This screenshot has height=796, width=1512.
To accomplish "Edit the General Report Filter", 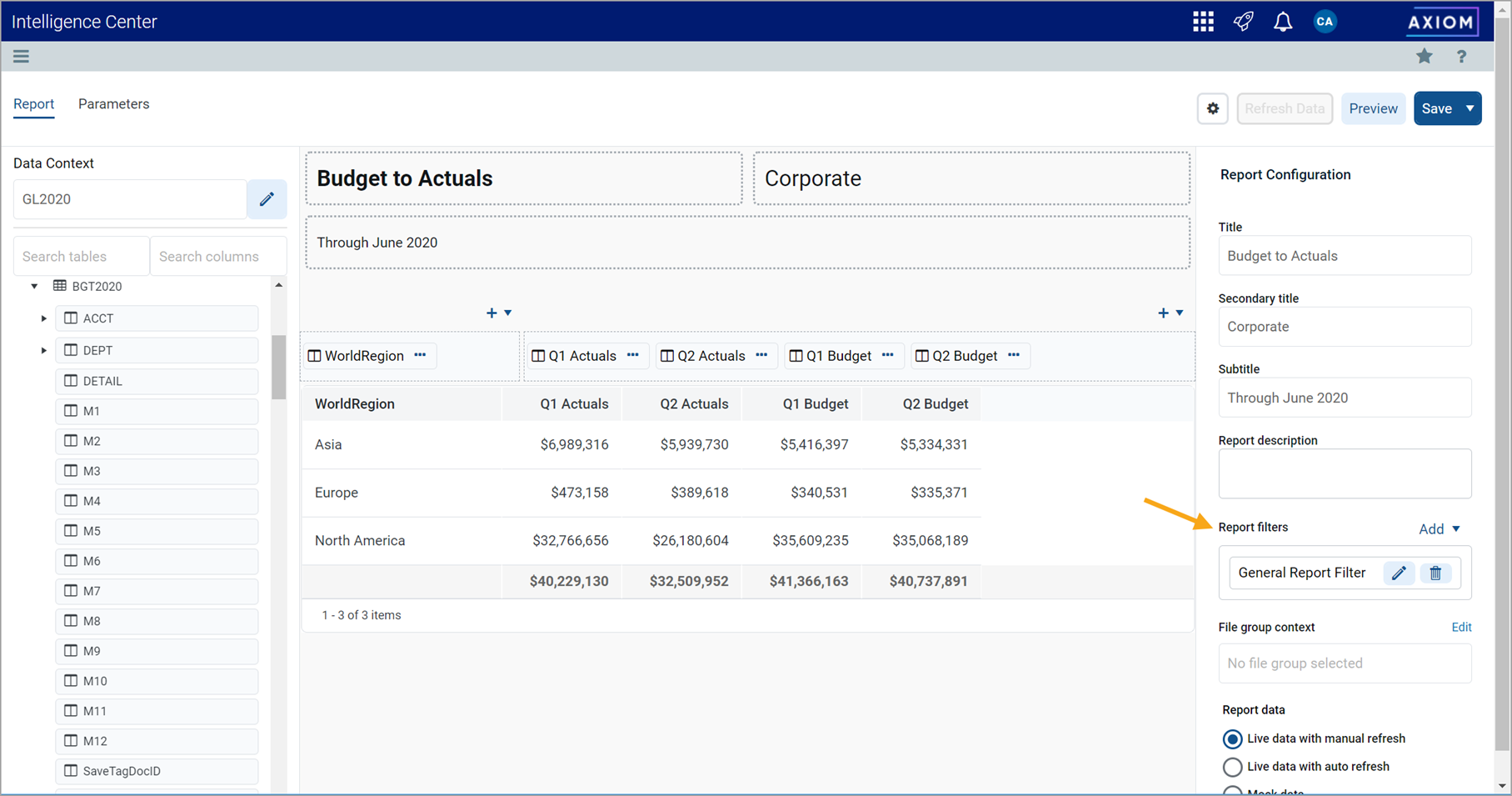I will tap(1399, 573).
